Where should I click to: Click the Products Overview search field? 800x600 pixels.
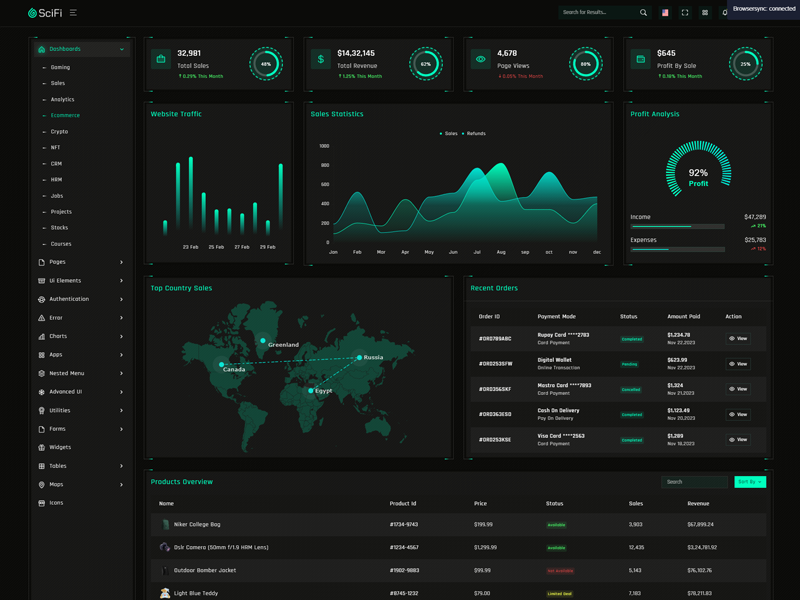click(694, 482)
